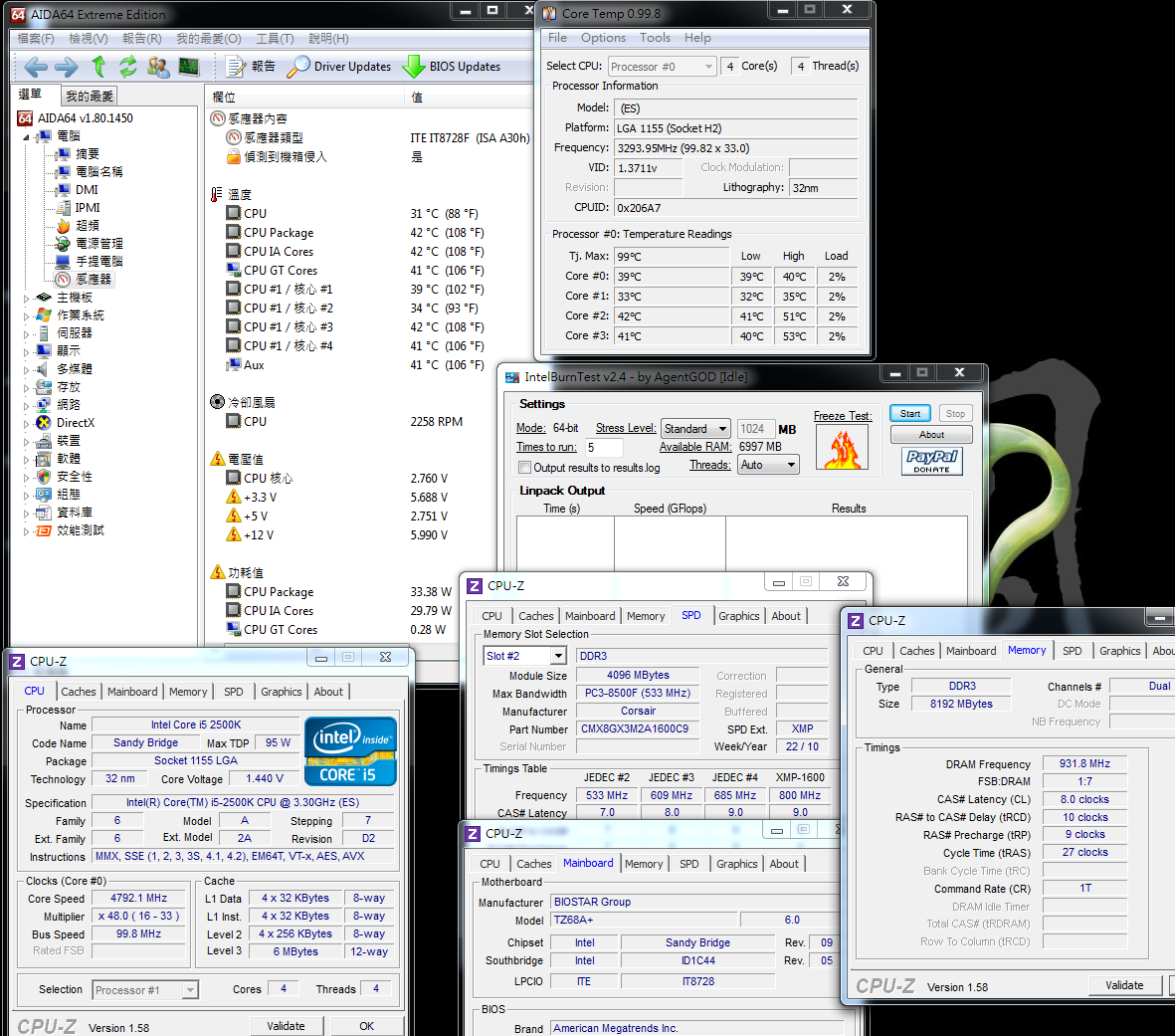The height and width of the screenshot is (1036, 1175).
Task: Click OK in the CPU-Z CPU window
Action: click(366, 1026)
